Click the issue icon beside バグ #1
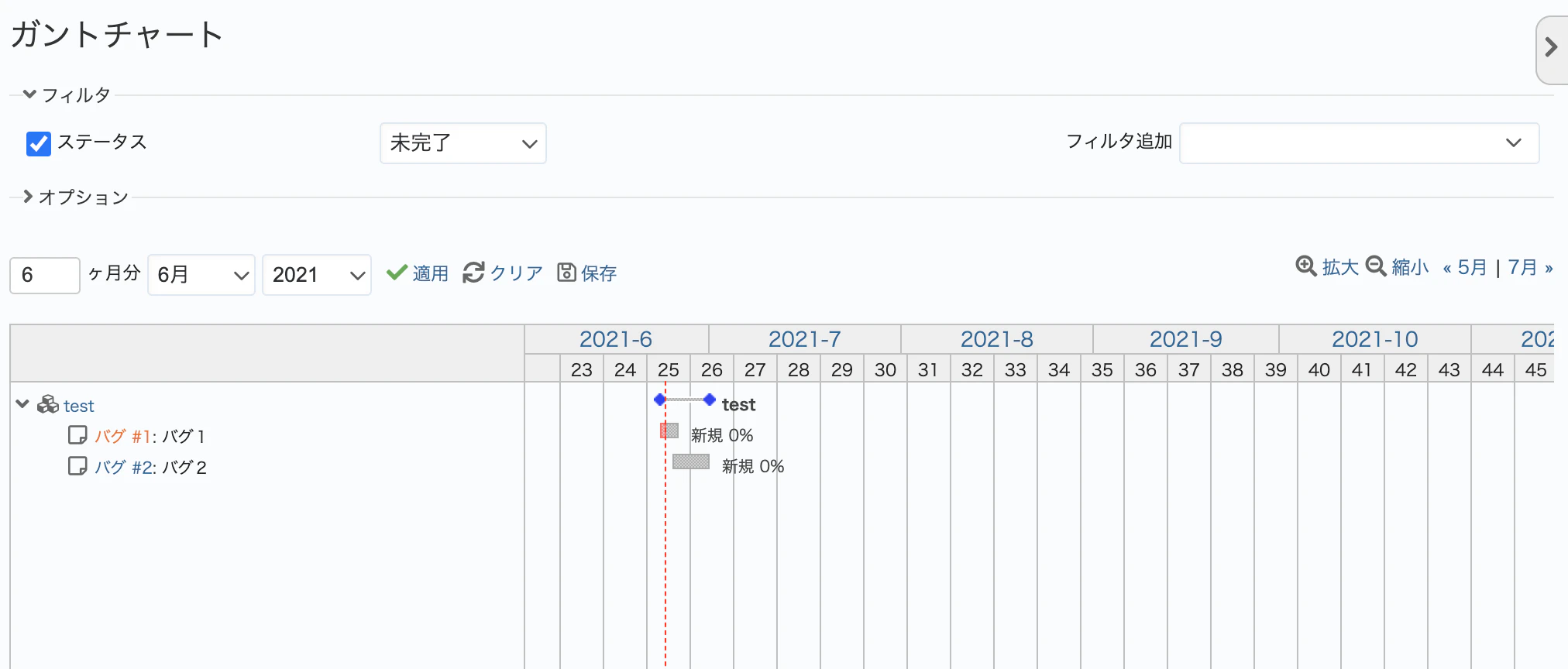This screenshot has width=1568, height=669. point(77,435)
